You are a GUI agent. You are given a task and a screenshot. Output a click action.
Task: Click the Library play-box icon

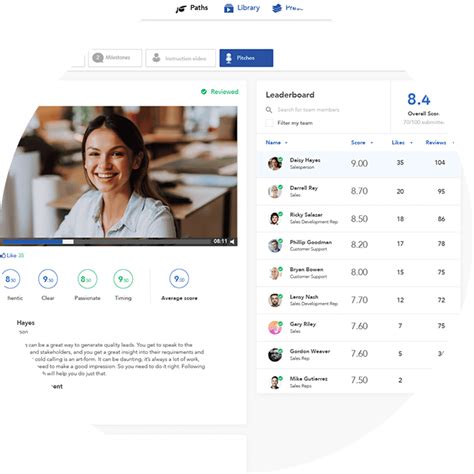(229, 8)
